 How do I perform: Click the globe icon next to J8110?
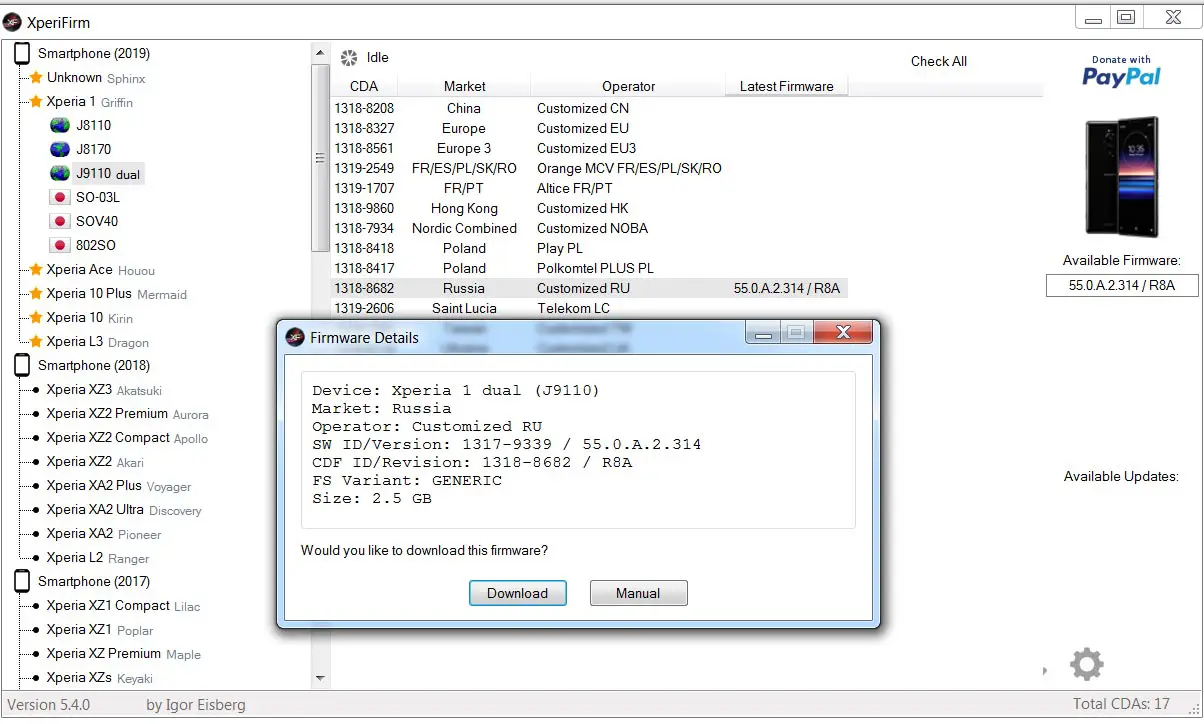pos(60,126)
